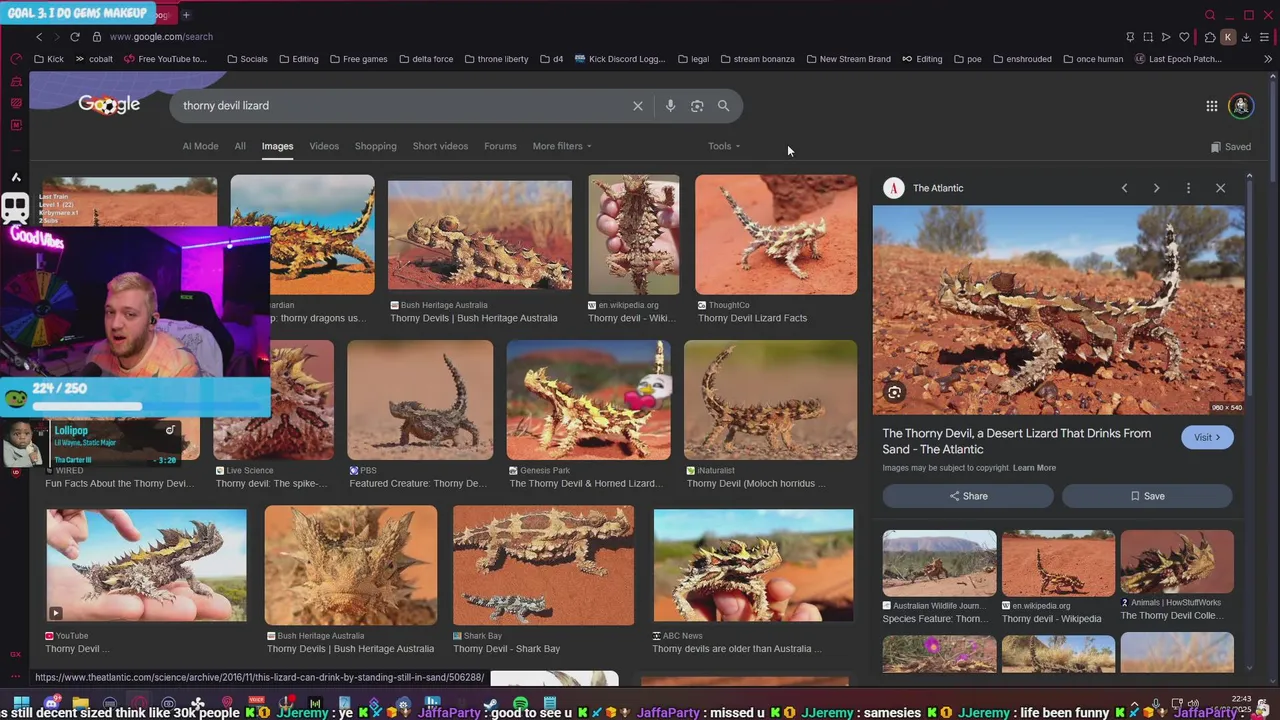Open Search by image lens icon
Viewport: 1280px width, 720px height.
697,106
